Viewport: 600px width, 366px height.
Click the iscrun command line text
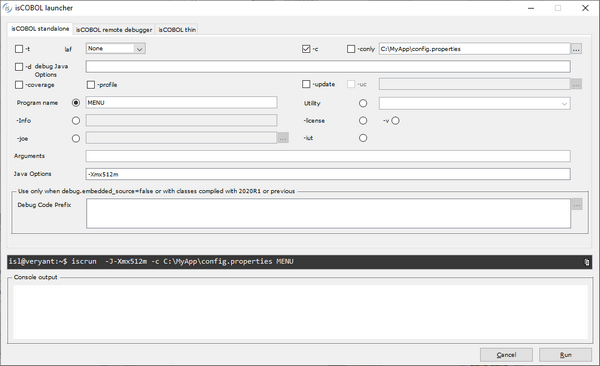(x=151, y=261)
